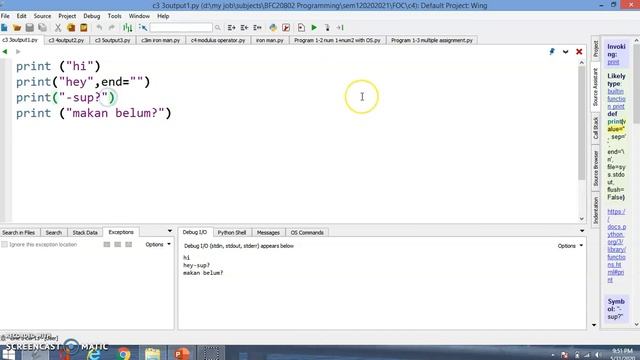Screen dimensions: 640x360
Task: Toggle Ignore this exception location checkbox
Action: click(4, 244)
